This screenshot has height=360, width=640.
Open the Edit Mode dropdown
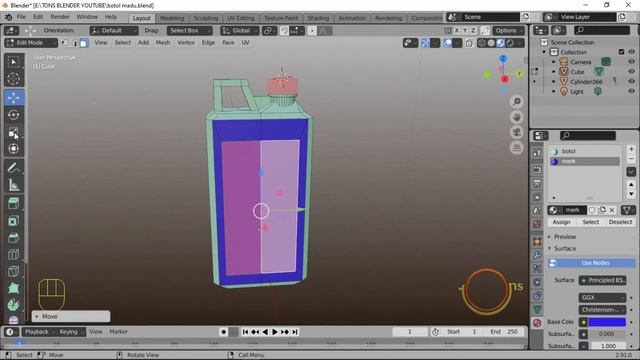pos(31,43)
